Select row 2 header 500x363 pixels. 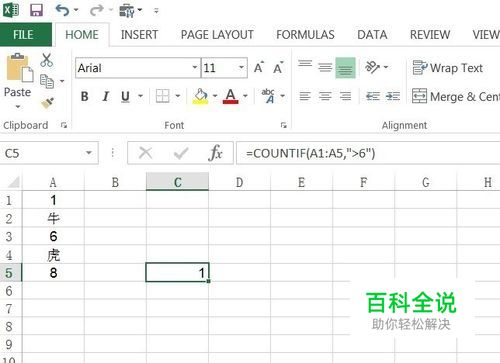click(x=10, y=219)
